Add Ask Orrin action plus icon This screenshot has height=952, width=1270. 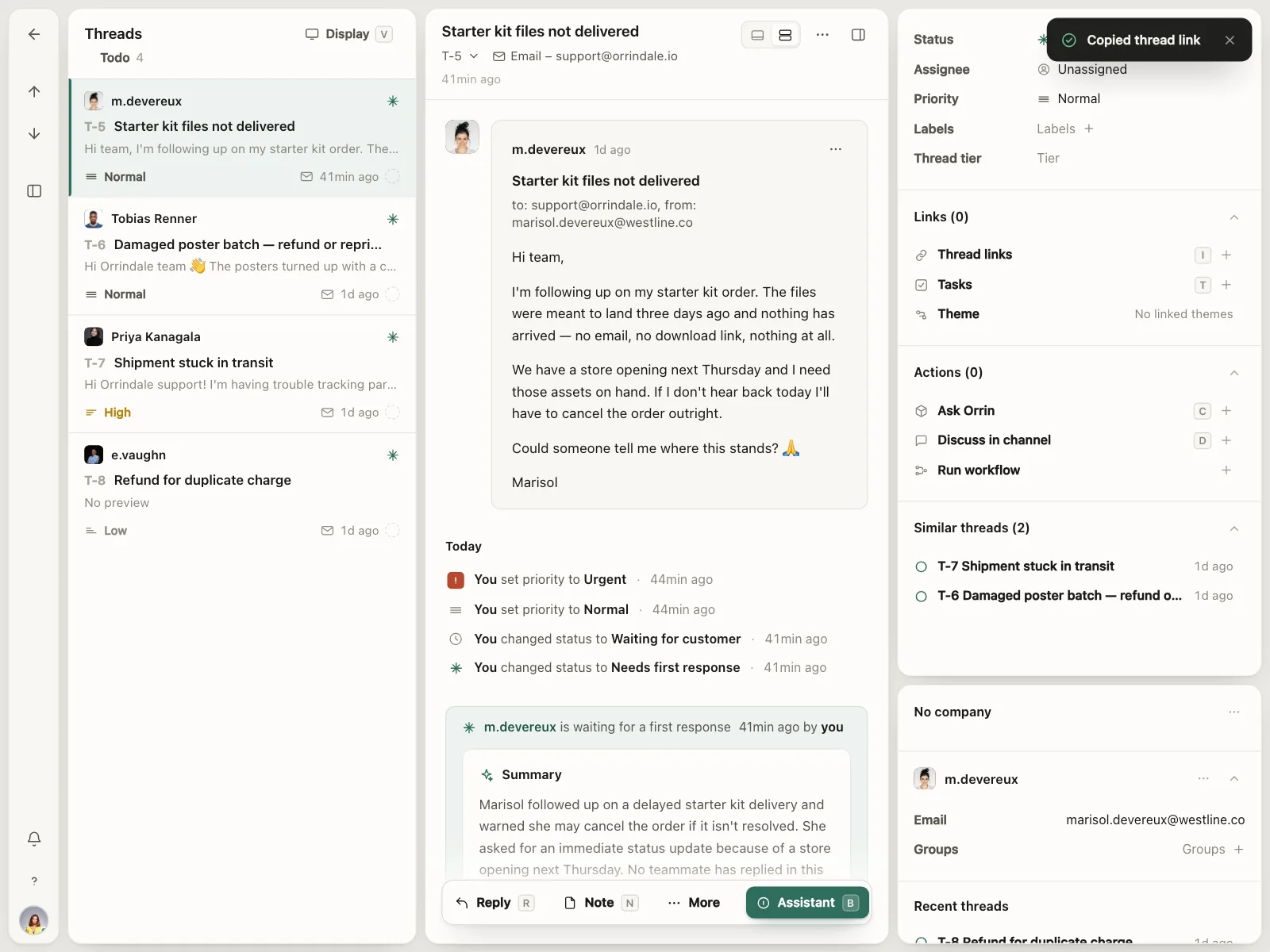pyautogui.click(x=1226, y=411)
